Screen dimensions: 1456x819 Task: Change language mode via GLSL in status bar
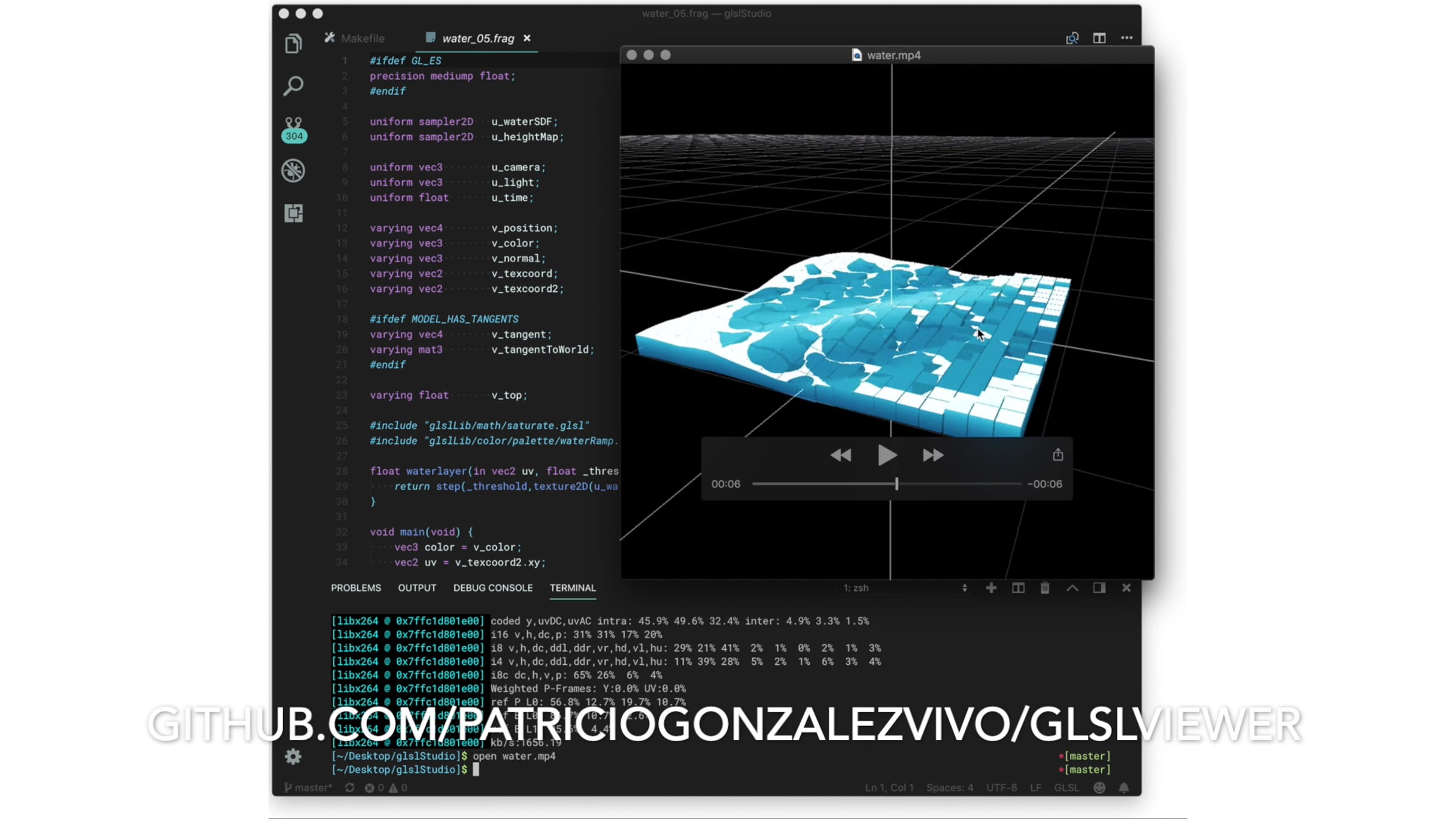pos(1067,787)
